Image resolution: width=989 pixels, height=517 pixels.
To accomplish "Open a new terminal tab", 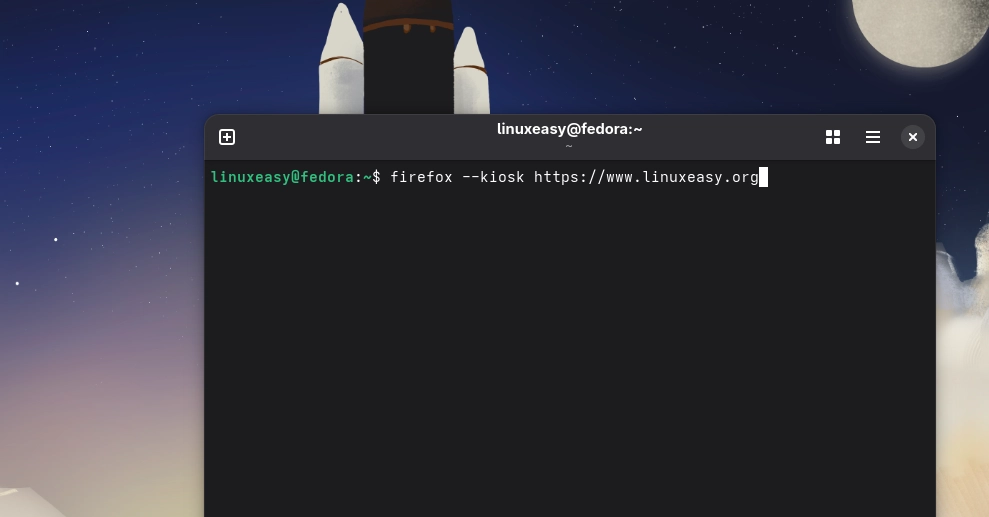I will (227, 137).
